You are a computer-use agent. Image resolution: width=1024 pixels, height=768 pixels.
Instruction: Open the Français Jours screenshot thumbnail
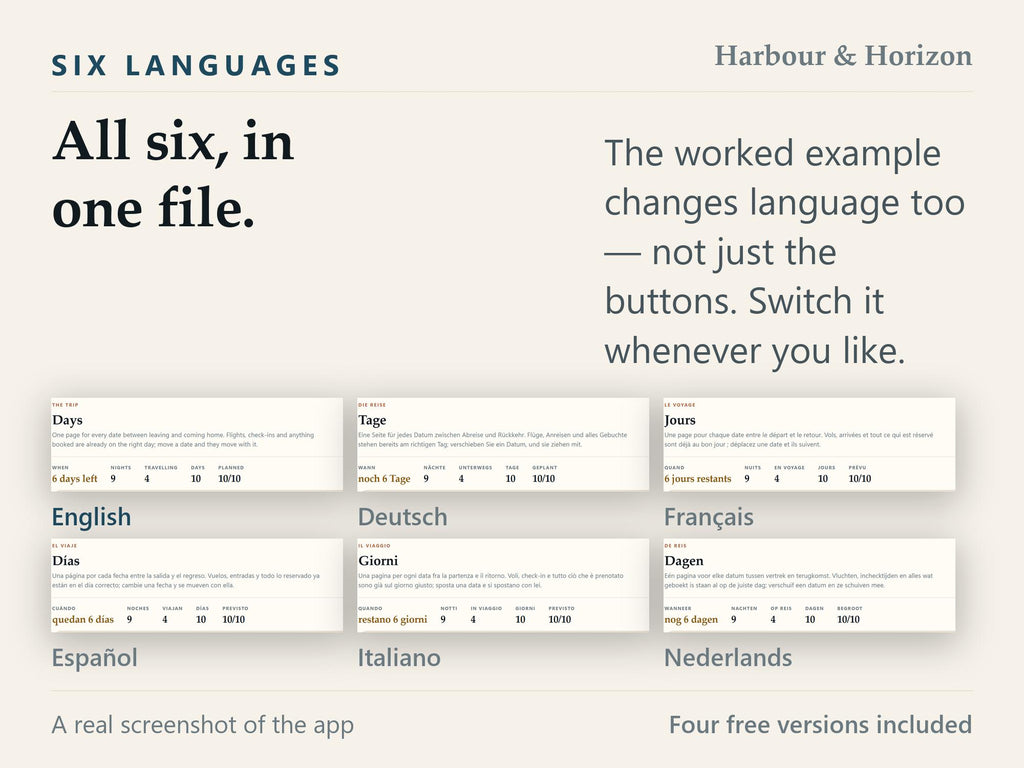pos(809,444)
